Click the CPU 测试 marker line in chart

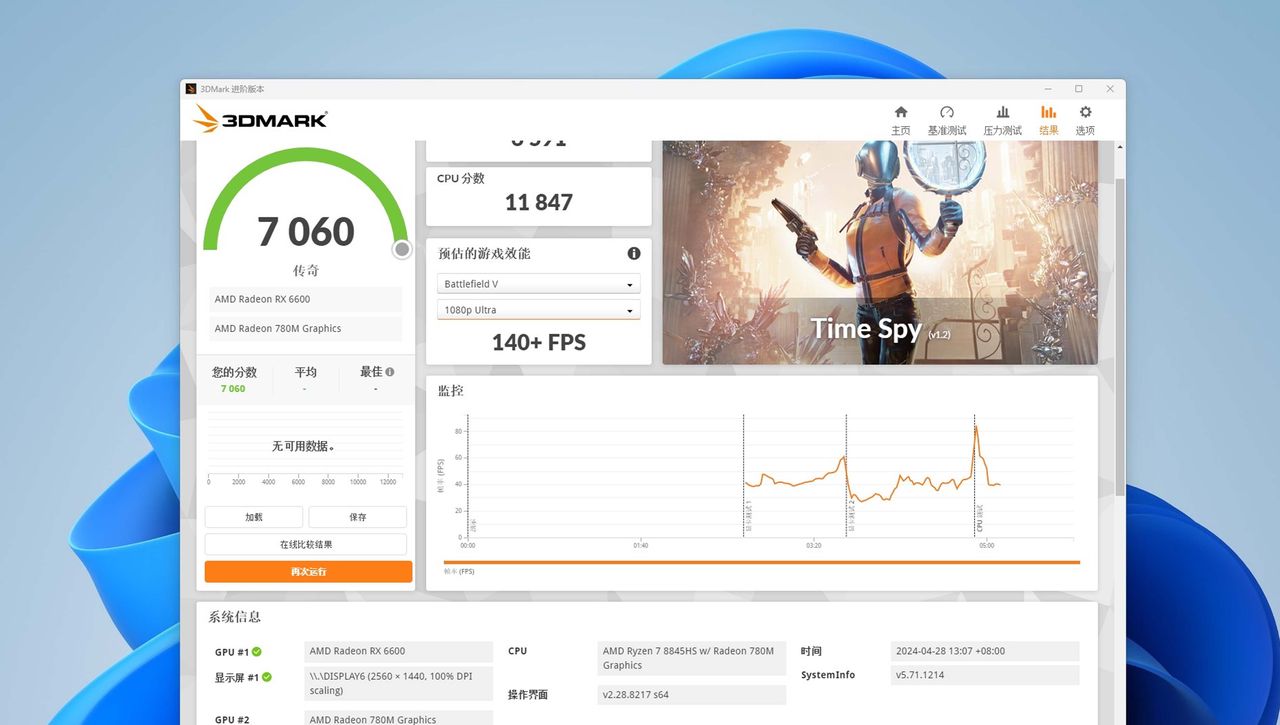pyautogui.click(x=975, y=476)
